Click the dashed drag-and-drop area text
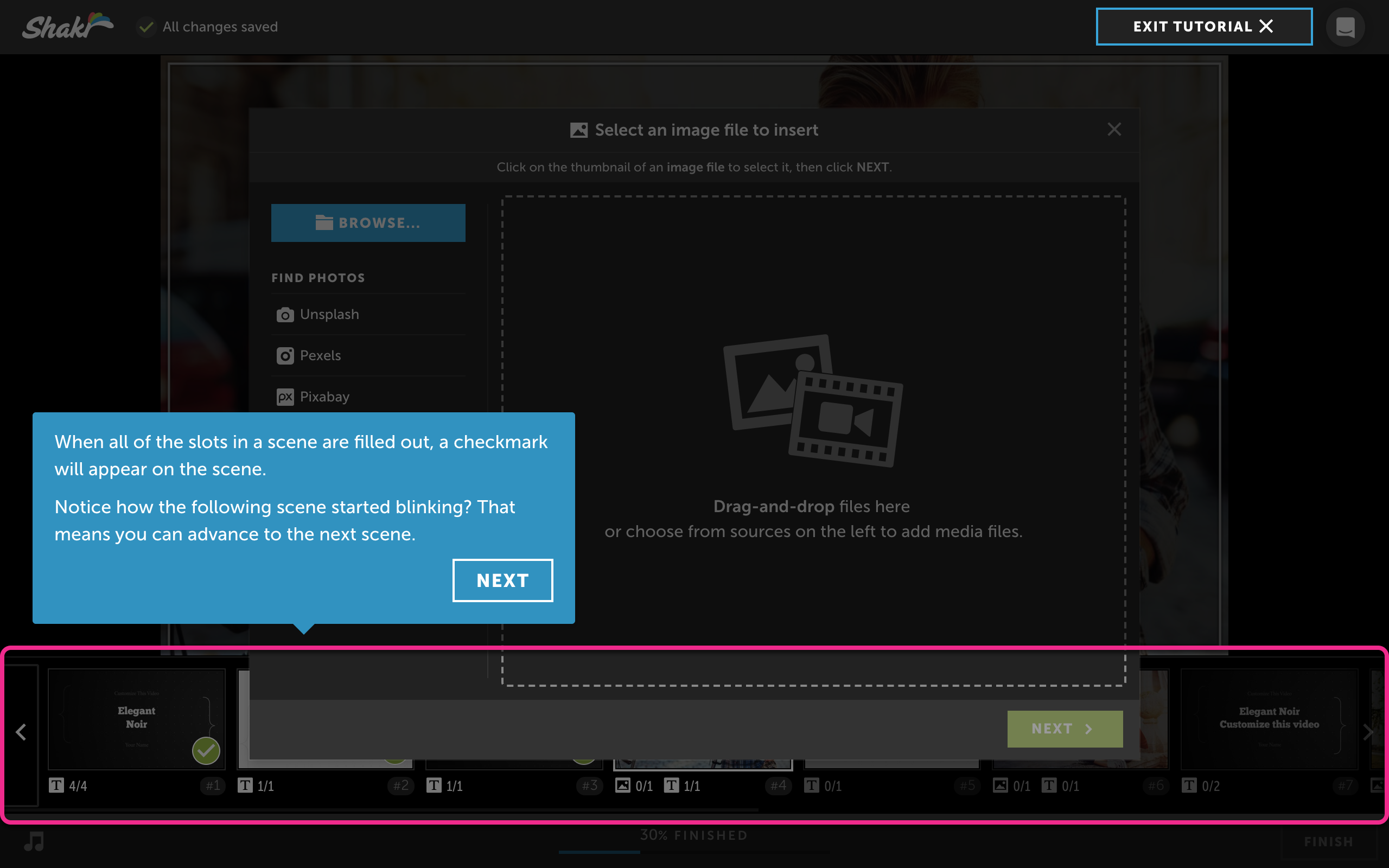The height and width of the screenshot is (868, 1389). [813, 519]
